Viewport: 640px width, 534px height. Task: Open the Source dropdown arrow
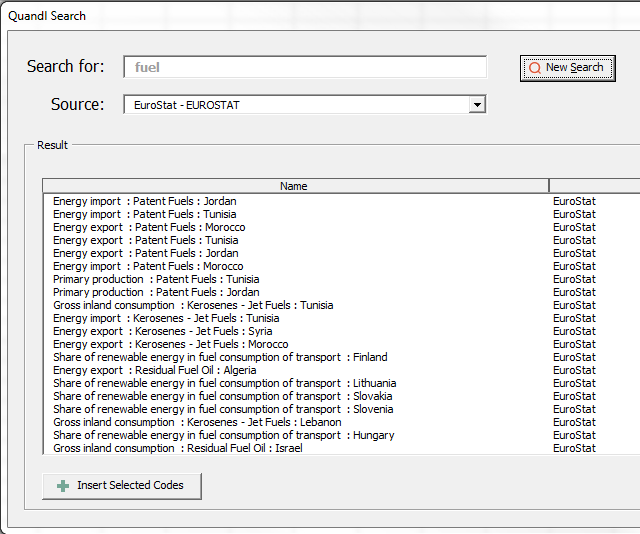point(477,105)
